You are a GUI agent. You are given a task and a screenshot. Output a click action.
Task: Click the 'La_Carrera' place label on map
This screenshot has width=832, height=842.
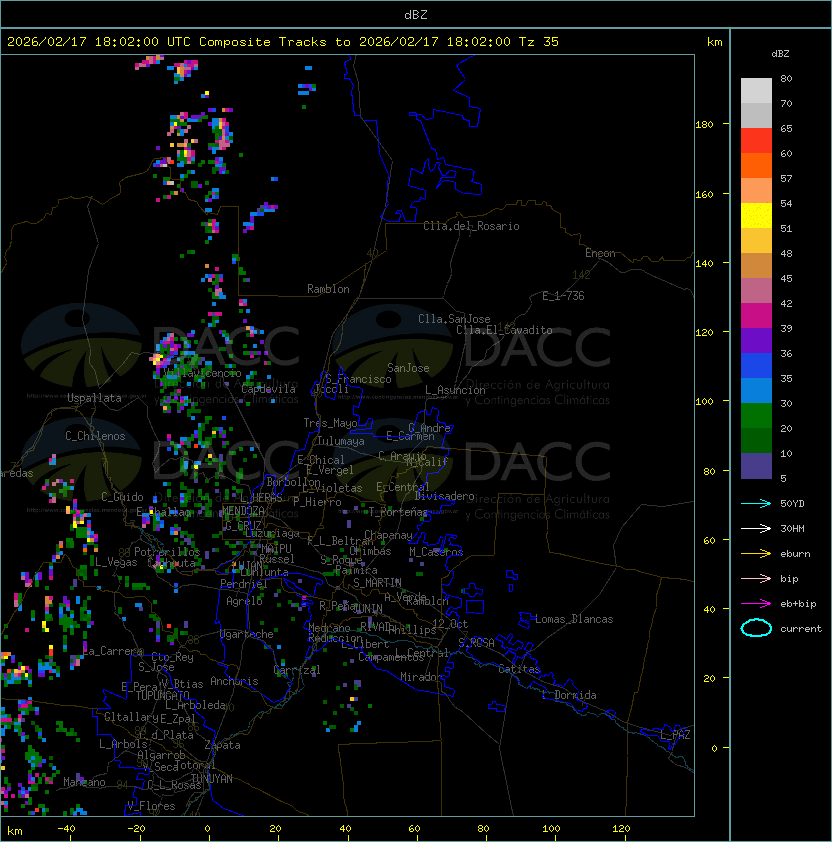coord(113,651)
